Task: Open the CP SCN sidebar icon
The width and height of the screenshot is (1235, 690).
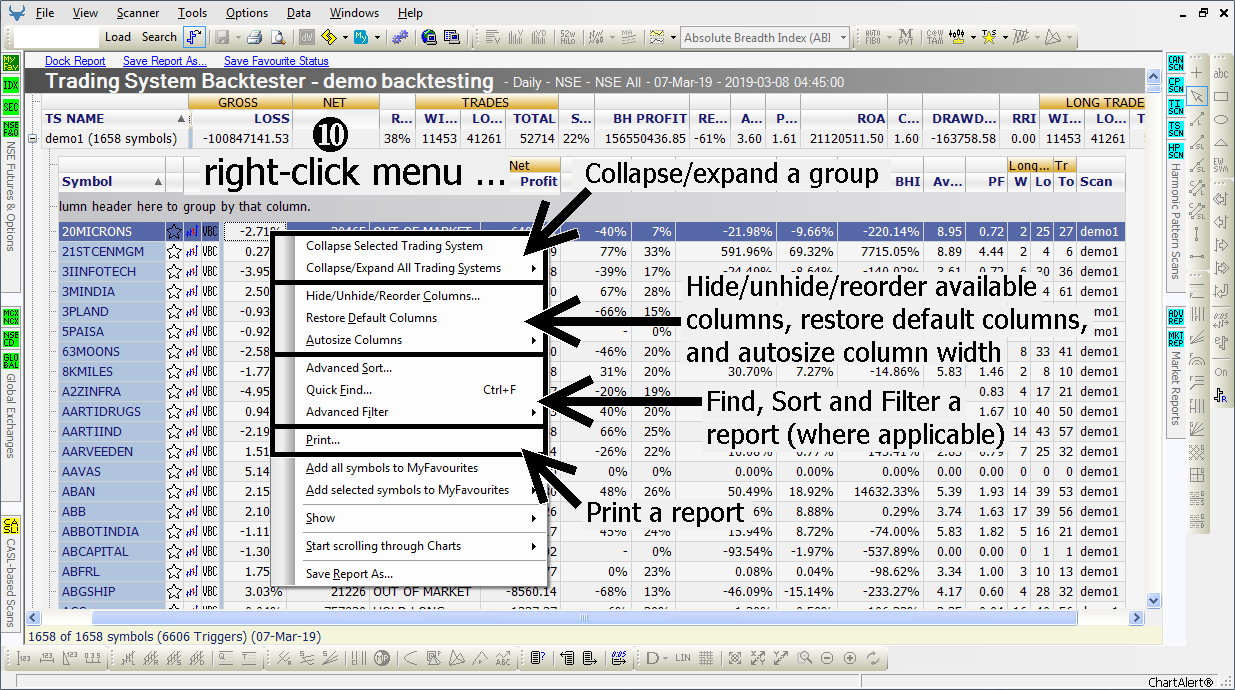Action: click(x=1176, y=85)
